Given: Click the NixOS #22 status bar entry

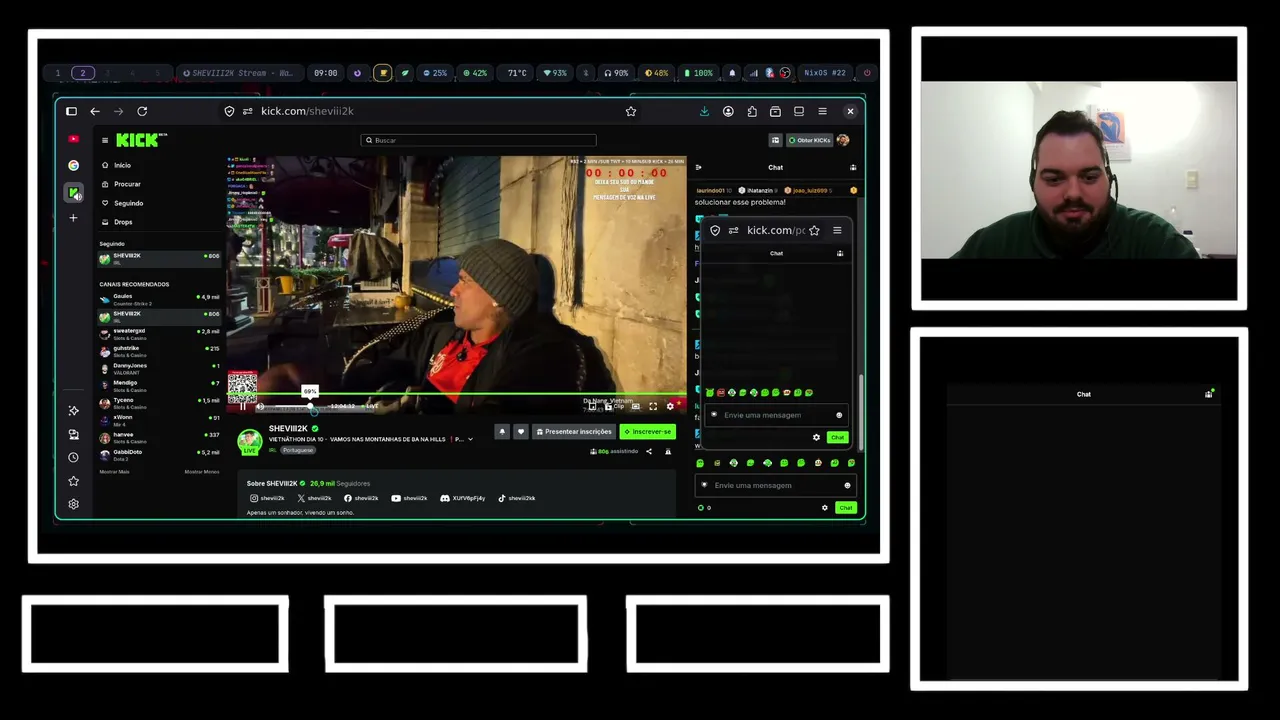Looking at the screenshot, I should 825,73.
